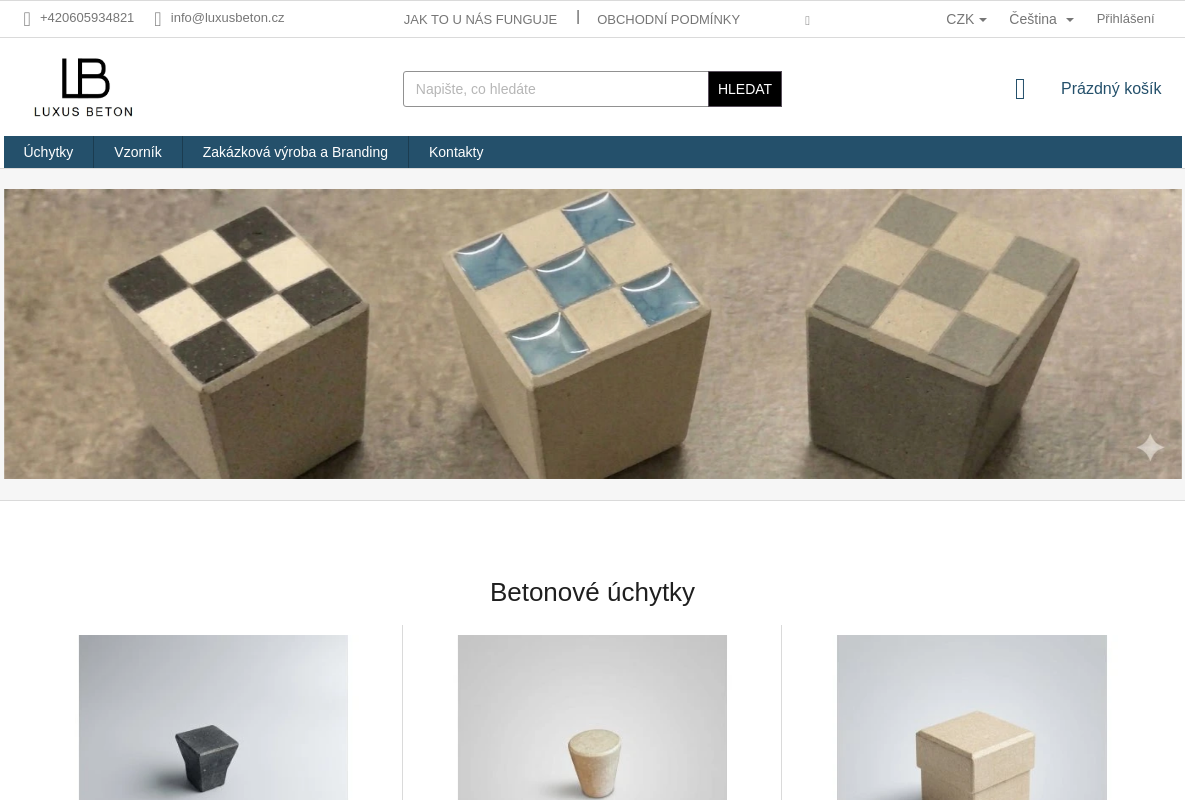
Task: Click the Prázdný košík cart link
Action: tap(1111, 89)
